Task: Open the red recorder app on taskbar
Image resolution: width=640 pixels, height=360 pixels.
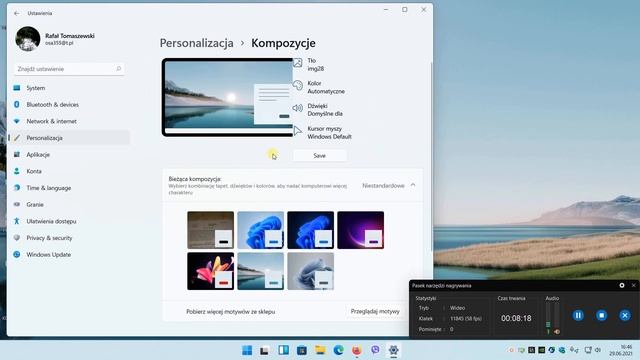Action: (357, 350)
